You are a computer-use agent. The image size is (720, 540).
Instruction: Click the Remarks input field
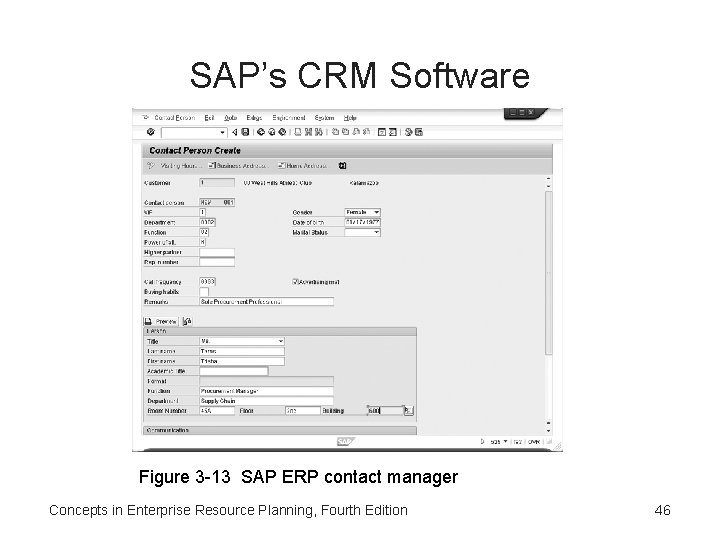(x=266, y=302)
